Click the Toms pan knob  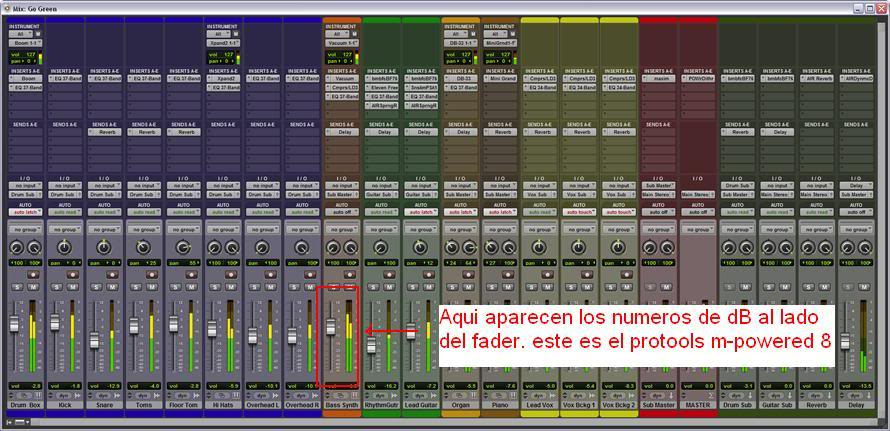pyautogui.click(x=144, y=248)
